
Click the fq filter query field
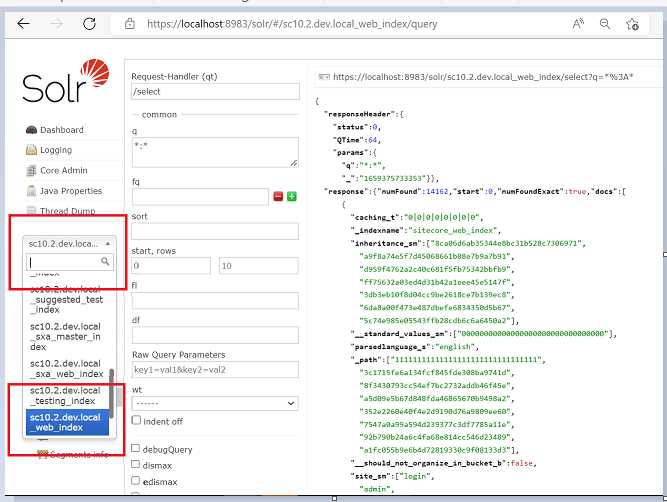click(200, 197)
